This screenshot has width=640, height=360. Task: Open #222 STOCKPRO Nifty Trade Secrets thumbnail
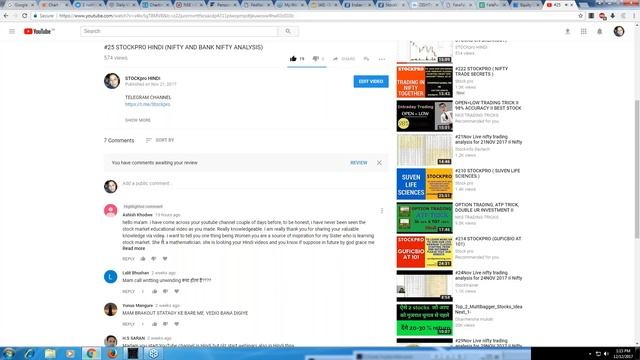coord(424,82)
